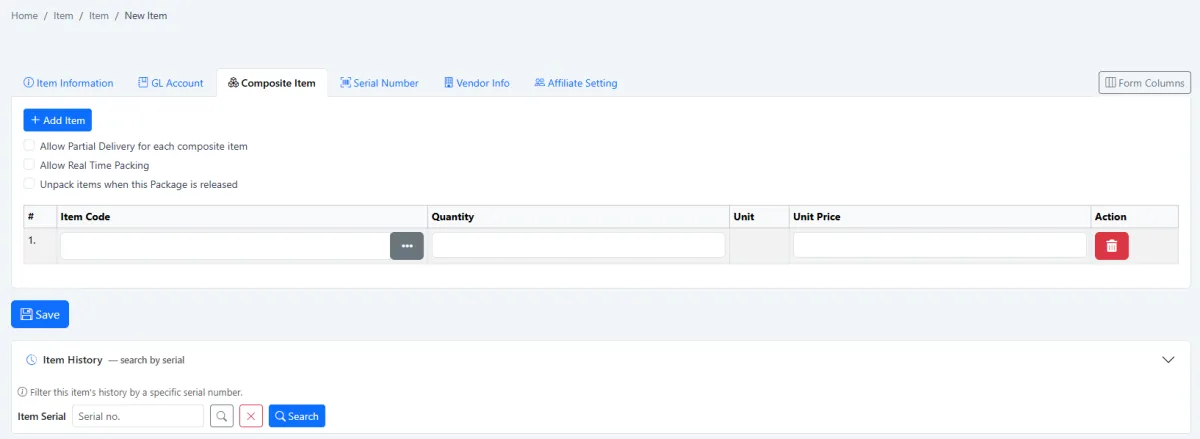Collapse the Item History panel chevron

tap(1168, 360)
